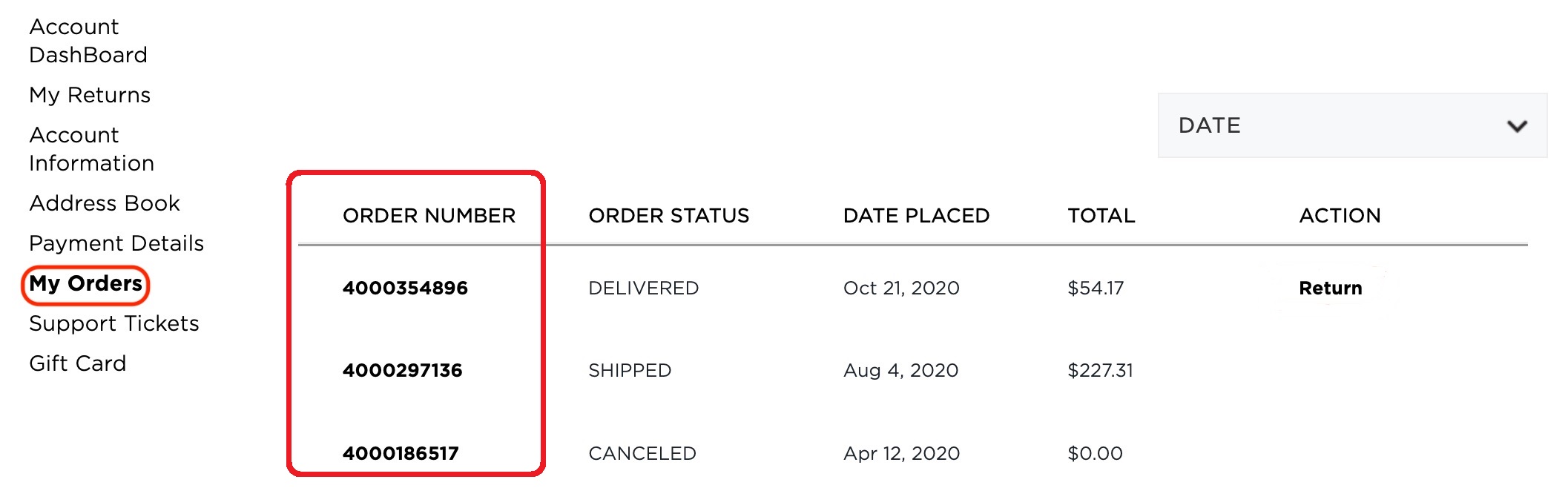Start a Return for order 4000354896
The width and height of the screenshot is (1568, 488).
(1328, 288)
